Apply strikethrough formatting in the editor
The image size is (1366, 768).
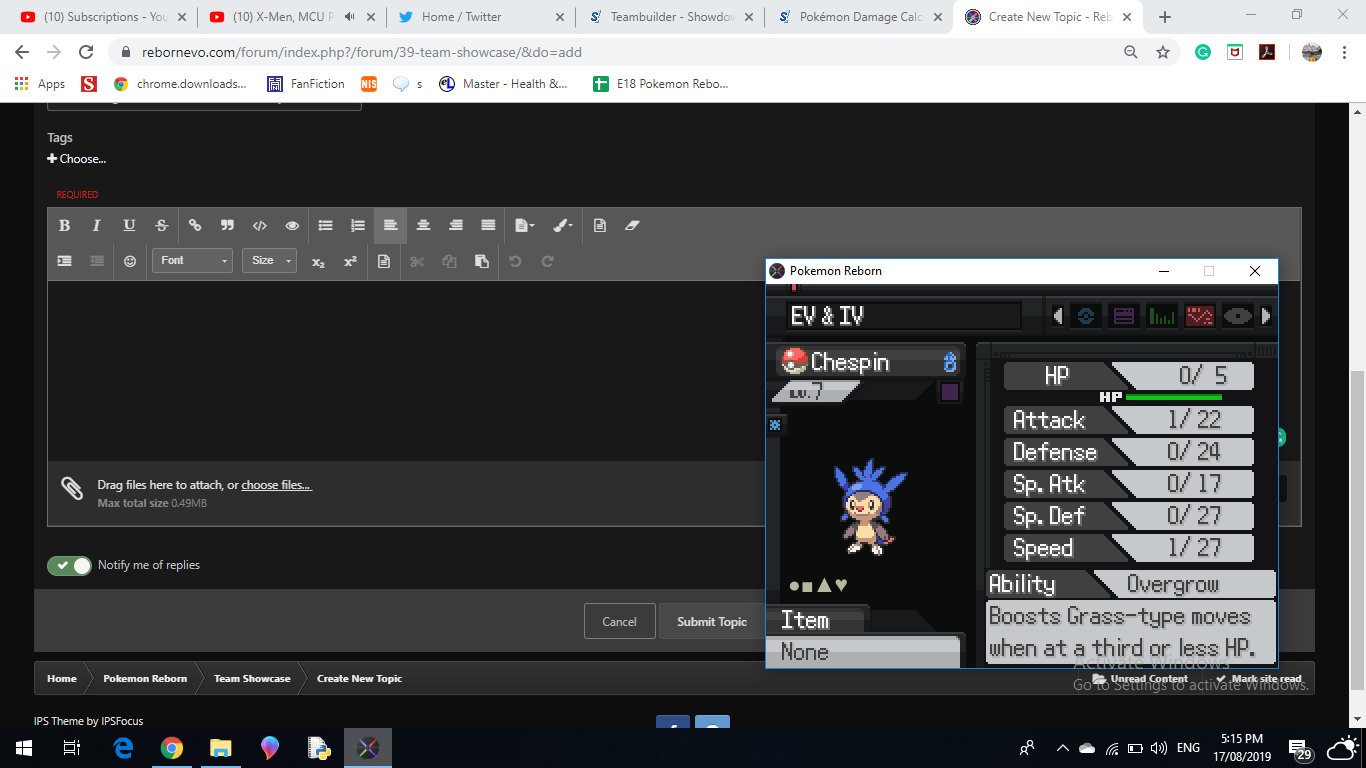coord(161,226)
